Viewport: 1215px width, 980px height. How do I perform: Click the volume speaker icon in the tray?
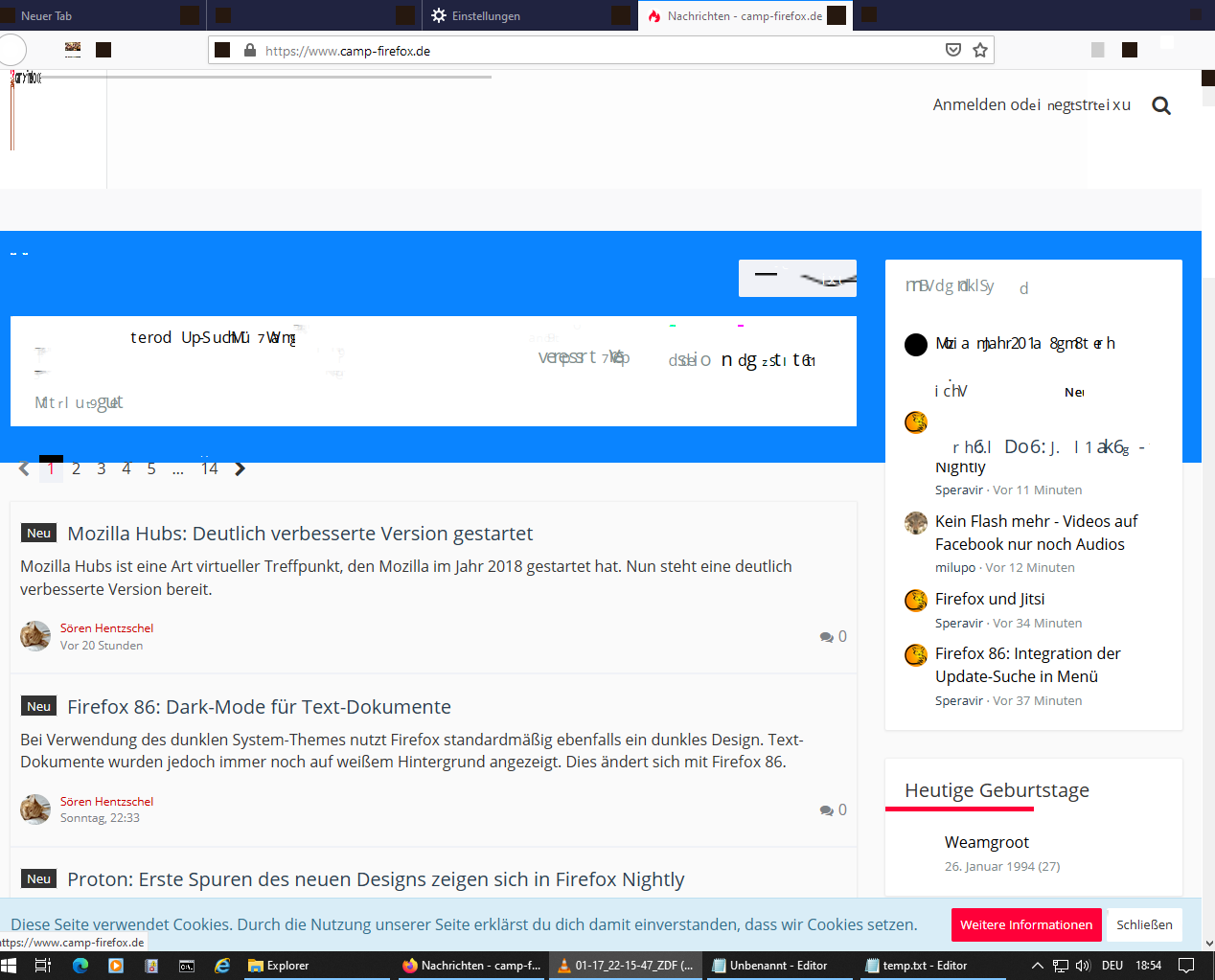tap(1083, 966)
